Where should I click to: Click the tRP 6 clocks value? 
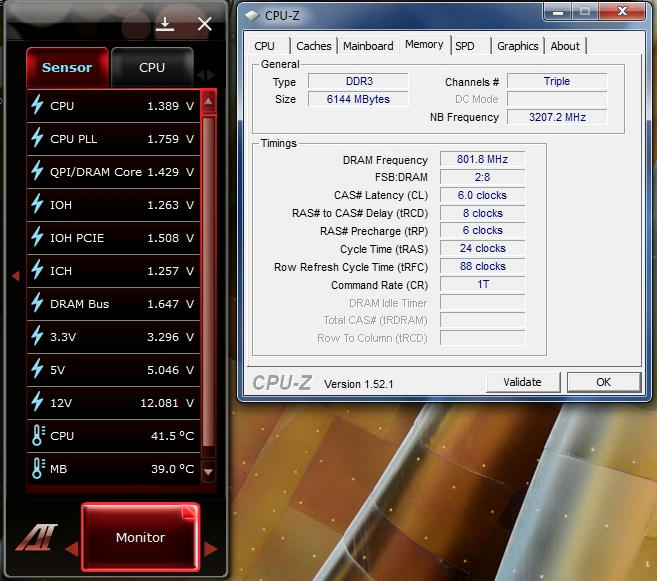482,230
